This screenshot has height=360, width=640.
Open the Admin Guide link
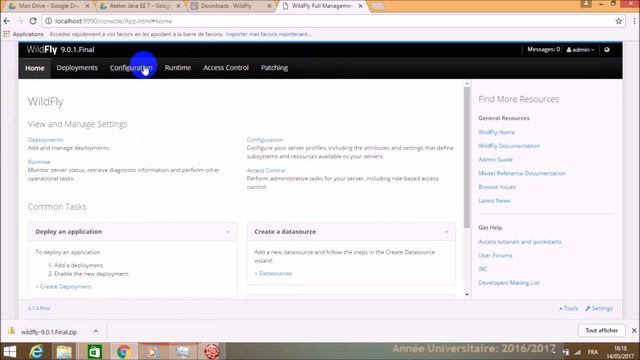coord(495,160)
